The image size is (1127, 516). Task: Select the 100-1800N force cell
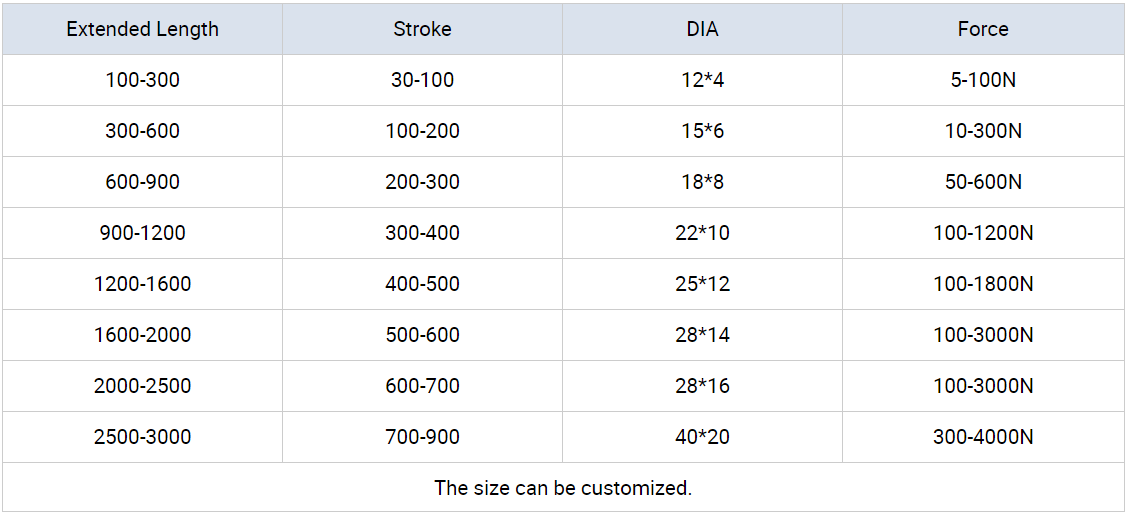click(983, 284)
